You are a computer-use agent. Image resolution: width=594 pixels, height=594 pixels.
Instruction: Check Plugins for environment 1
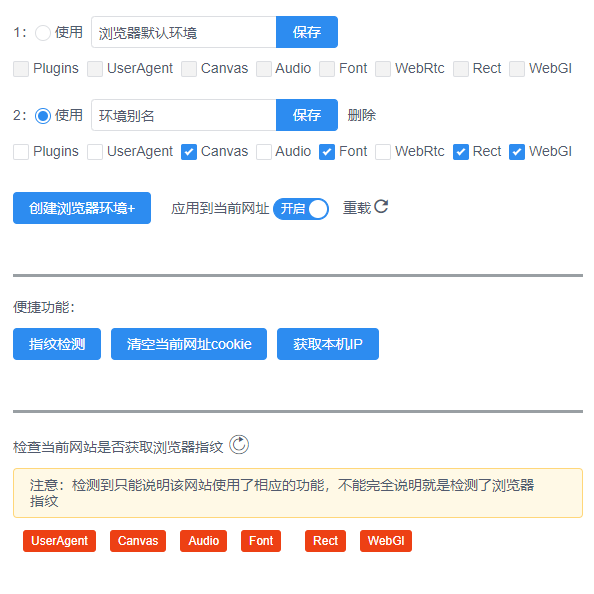21,69
